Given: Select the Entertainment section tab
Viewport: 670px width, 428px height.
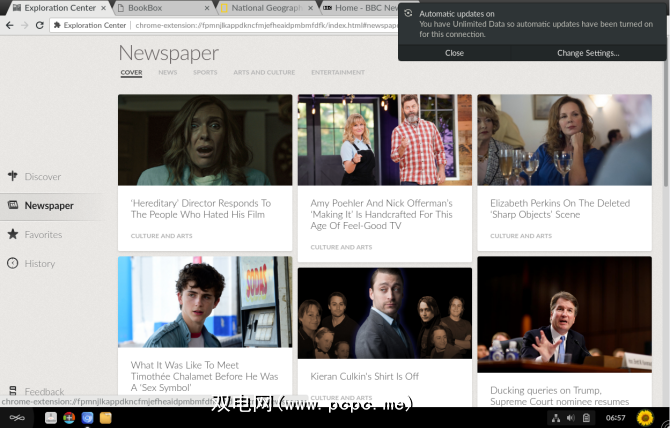Looking at the screenshot, I should click(337, 72).
